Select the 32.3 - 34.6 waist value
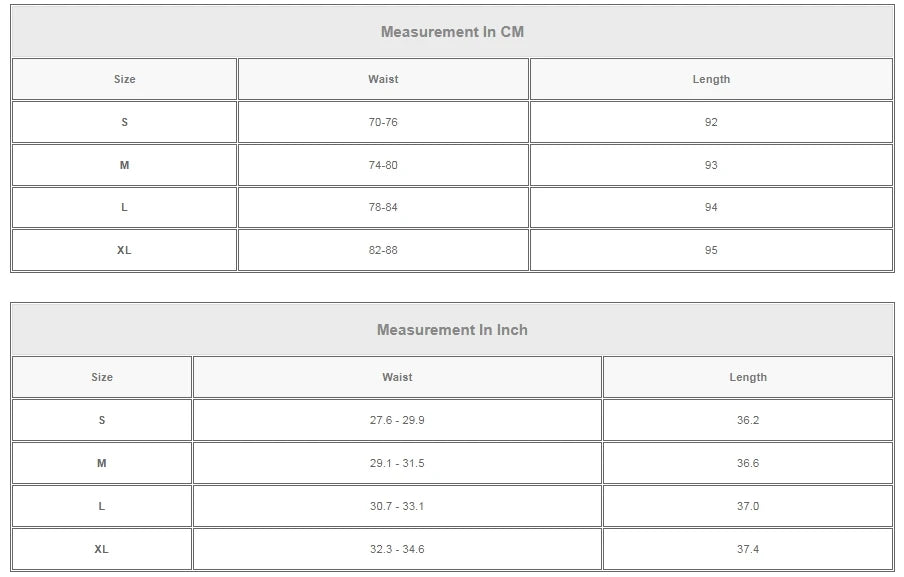The width and height of the screenshot is (904, 577). tap(397, 549)
